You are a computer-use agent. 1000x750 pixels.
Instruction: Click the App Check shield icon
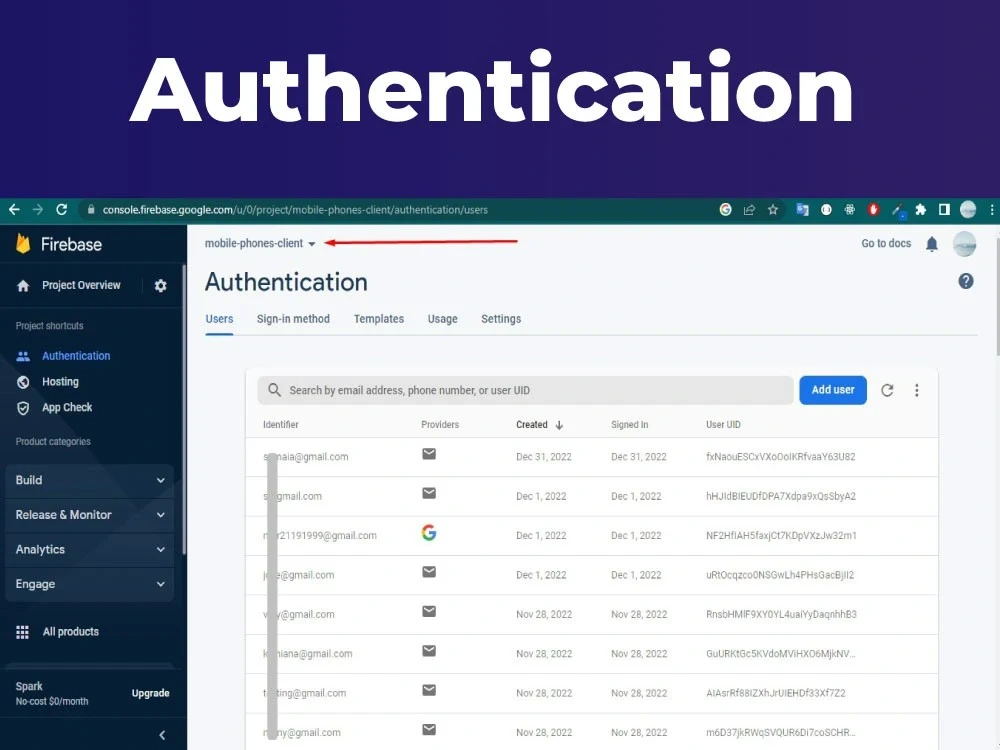pyautogui.click(x=23, y=408)
